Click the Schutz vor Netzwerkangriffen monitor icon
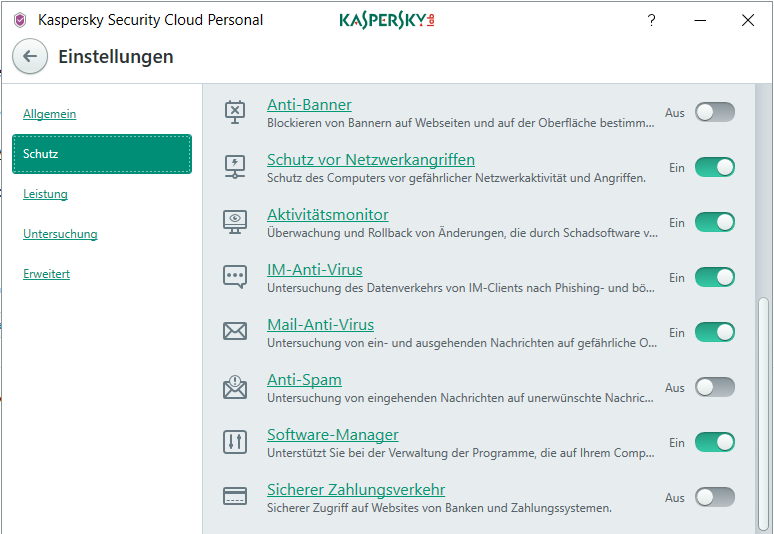 [234, 167]
